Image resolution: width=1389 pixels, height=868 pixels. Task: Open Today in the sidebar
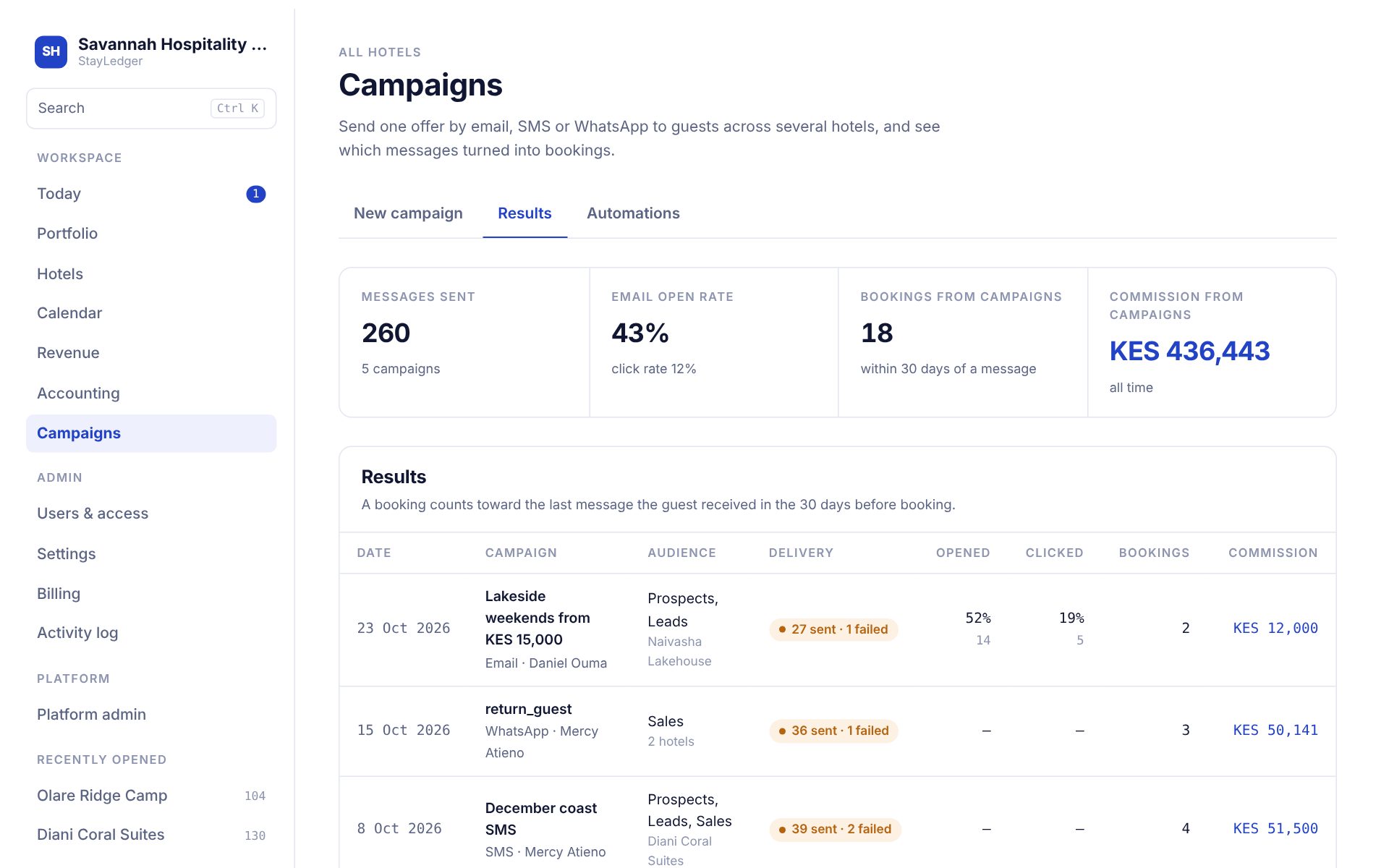coord(151,194)
